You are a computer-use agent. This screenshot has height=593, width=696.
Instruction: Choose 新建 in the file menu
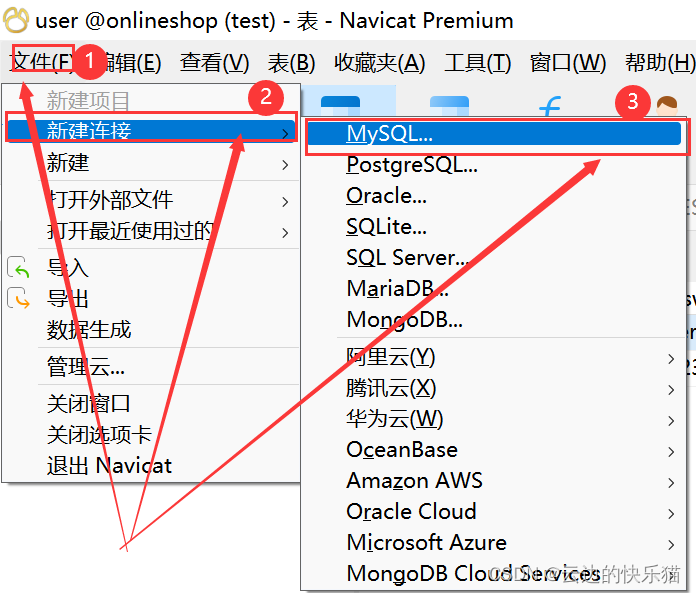coord(151,162)
